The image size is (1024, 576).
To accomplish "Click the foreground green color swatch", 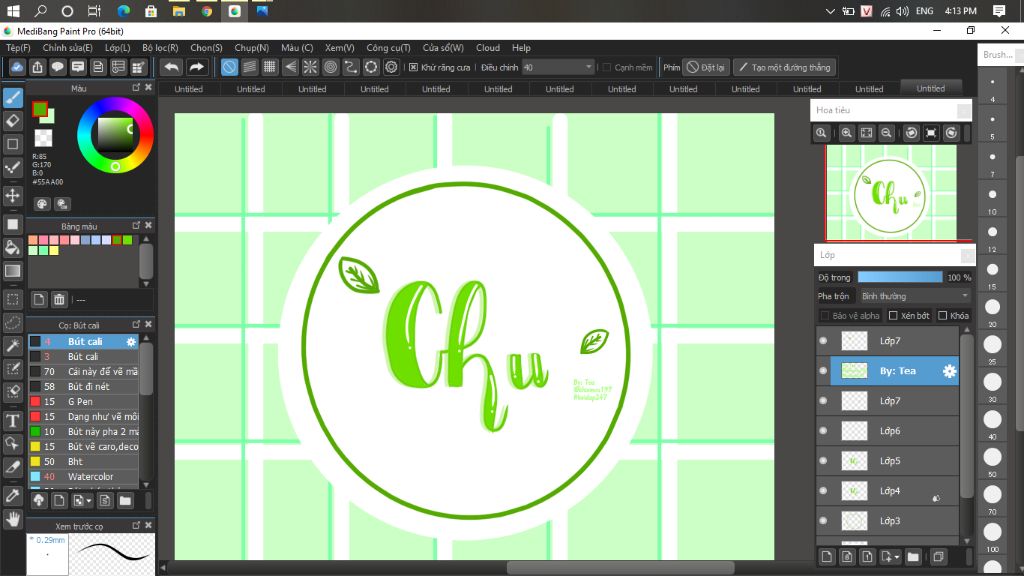I will [x=40, y=110].
